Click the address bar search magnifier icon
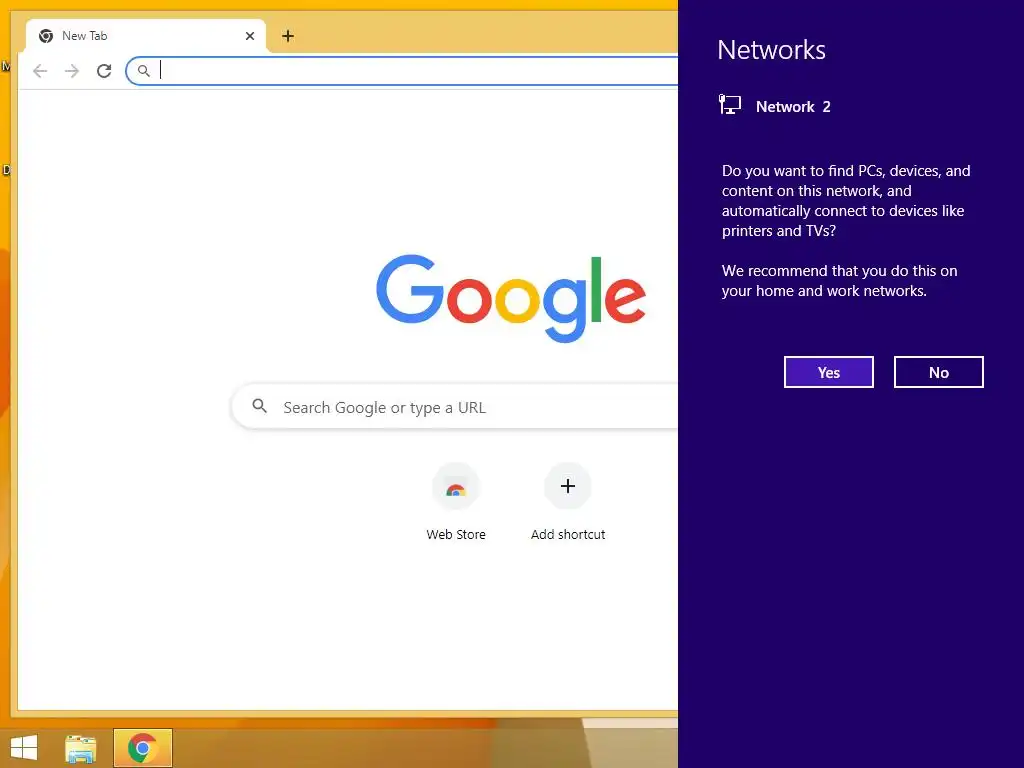 pyautogui.click(x=144, y=71)
